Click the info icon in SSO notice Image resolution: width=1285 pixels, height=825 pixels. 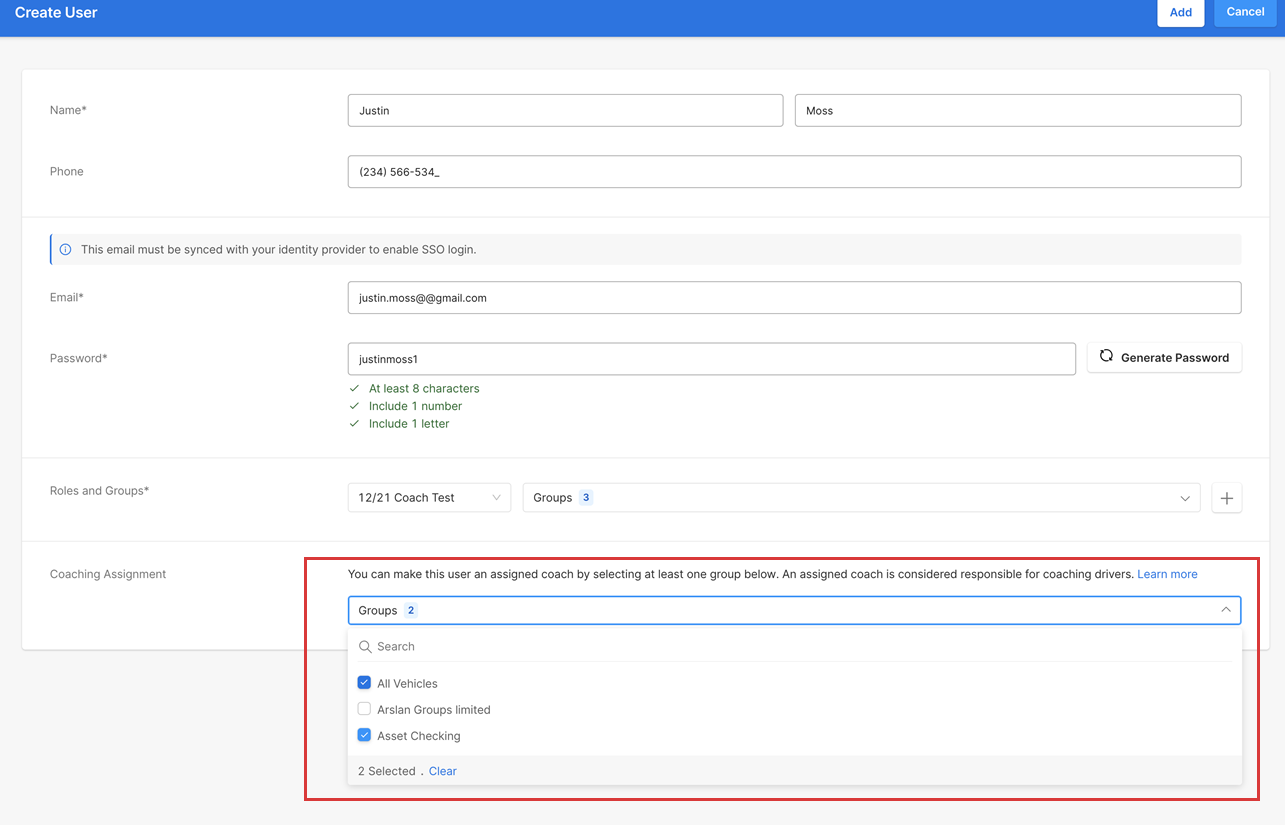tap(66, 249)
